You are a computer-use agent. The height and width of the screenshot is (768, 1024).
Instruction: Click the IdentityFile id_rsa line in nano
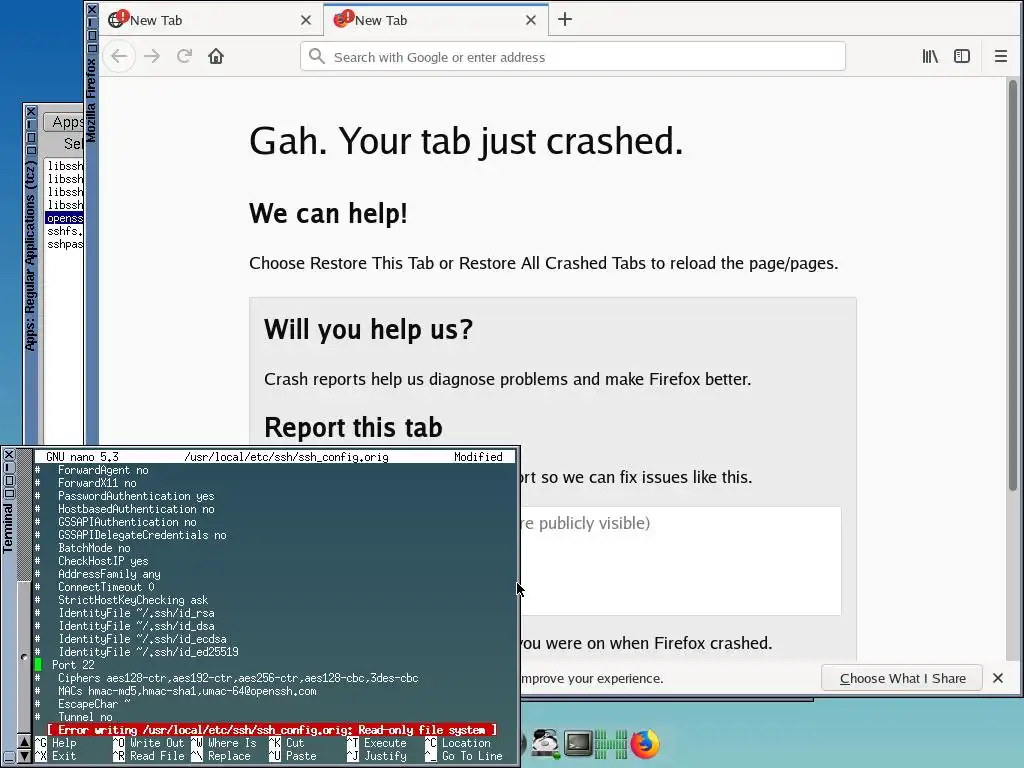tap(136, 613)
